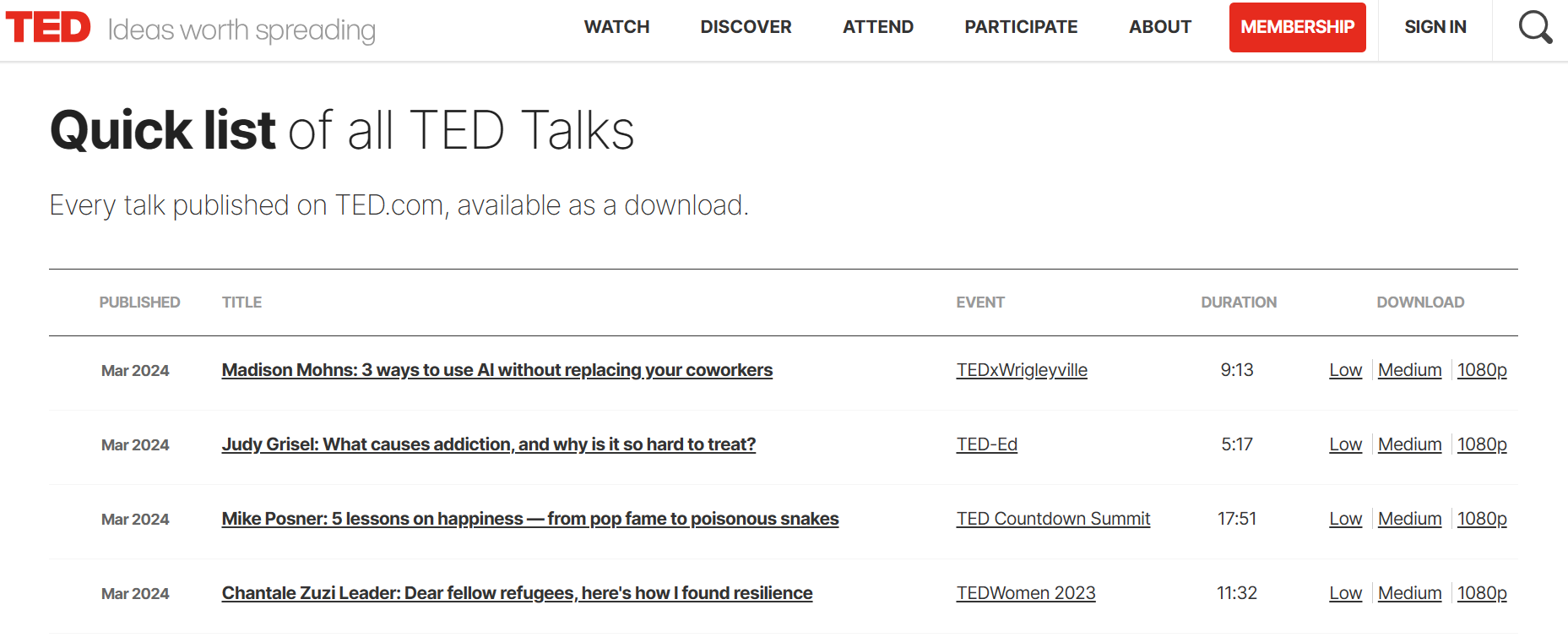The height and width of the screenshot is (643, 1568).
Task: Click SIGN IN
Action: (1435, 27)
